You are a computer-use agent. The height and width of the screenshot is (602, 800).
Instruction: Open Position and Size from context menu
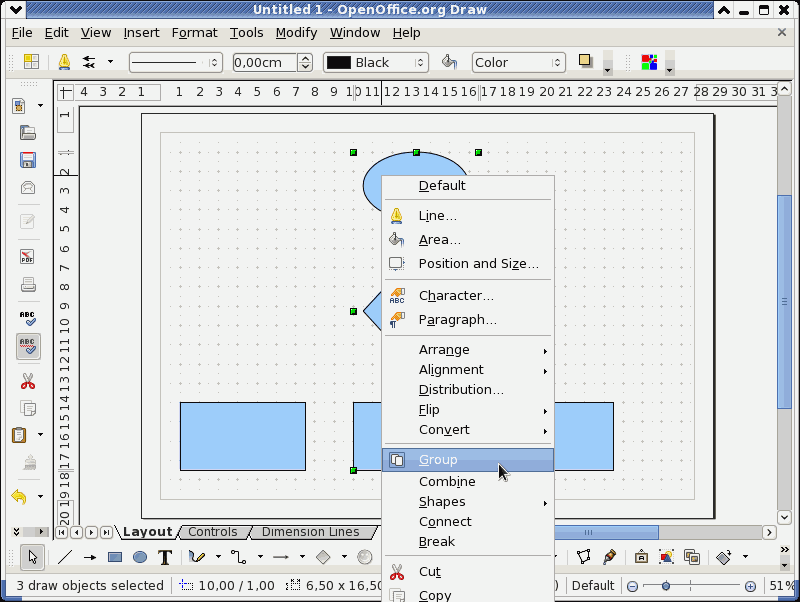[468, 264]
